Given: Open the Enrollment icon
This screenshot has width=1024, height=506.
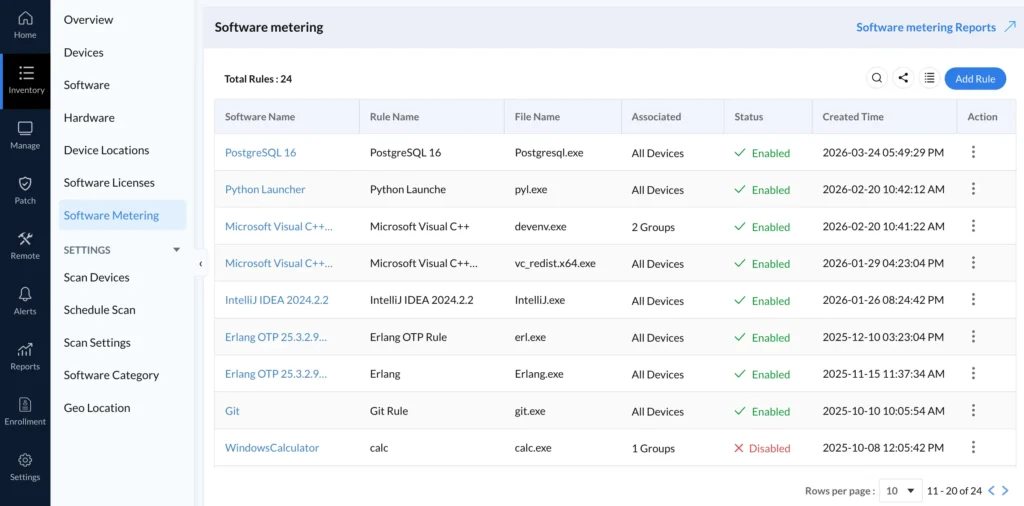Looking at the screenshot, I should [25, 405].
